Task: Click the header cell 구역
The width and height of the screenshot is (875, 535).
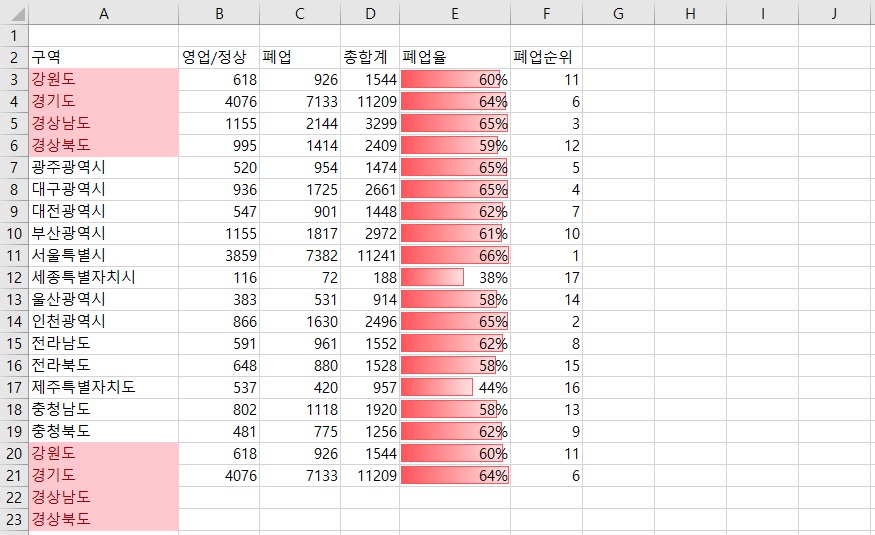Action: [103, 57]
